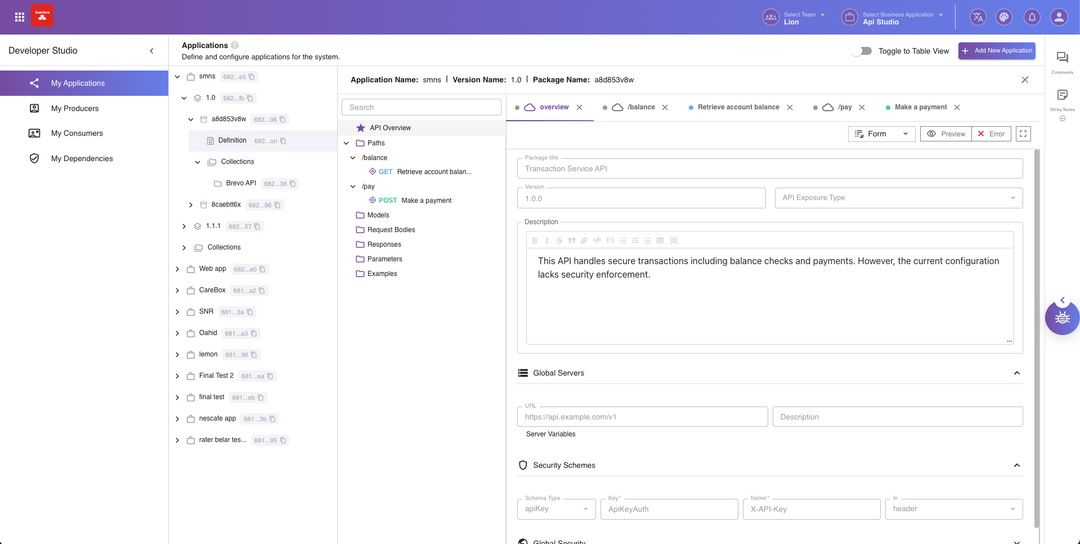Open the language translation icon
The width and height of the screenshot is (1080, 544).
click(977, 17)
